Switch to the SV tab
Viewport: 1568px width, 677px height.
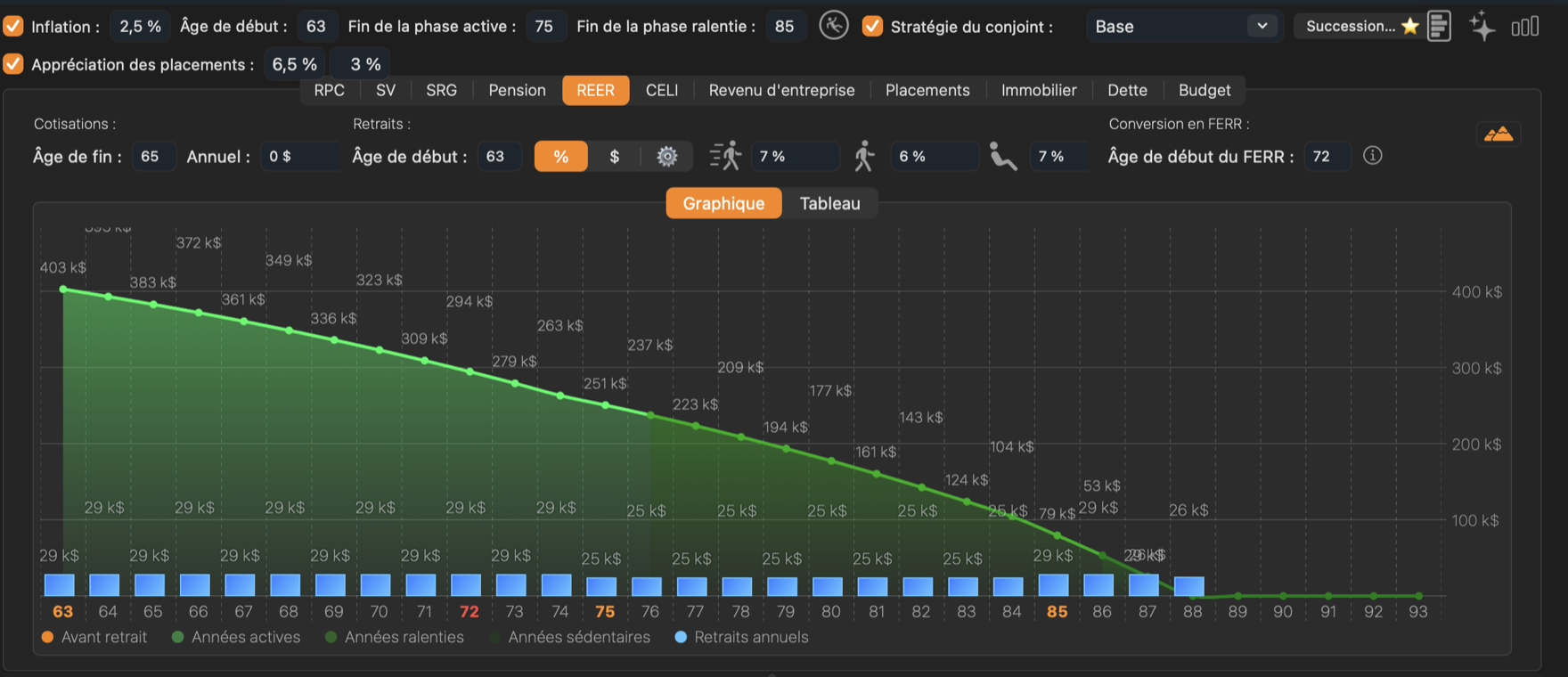pos(386,90)
